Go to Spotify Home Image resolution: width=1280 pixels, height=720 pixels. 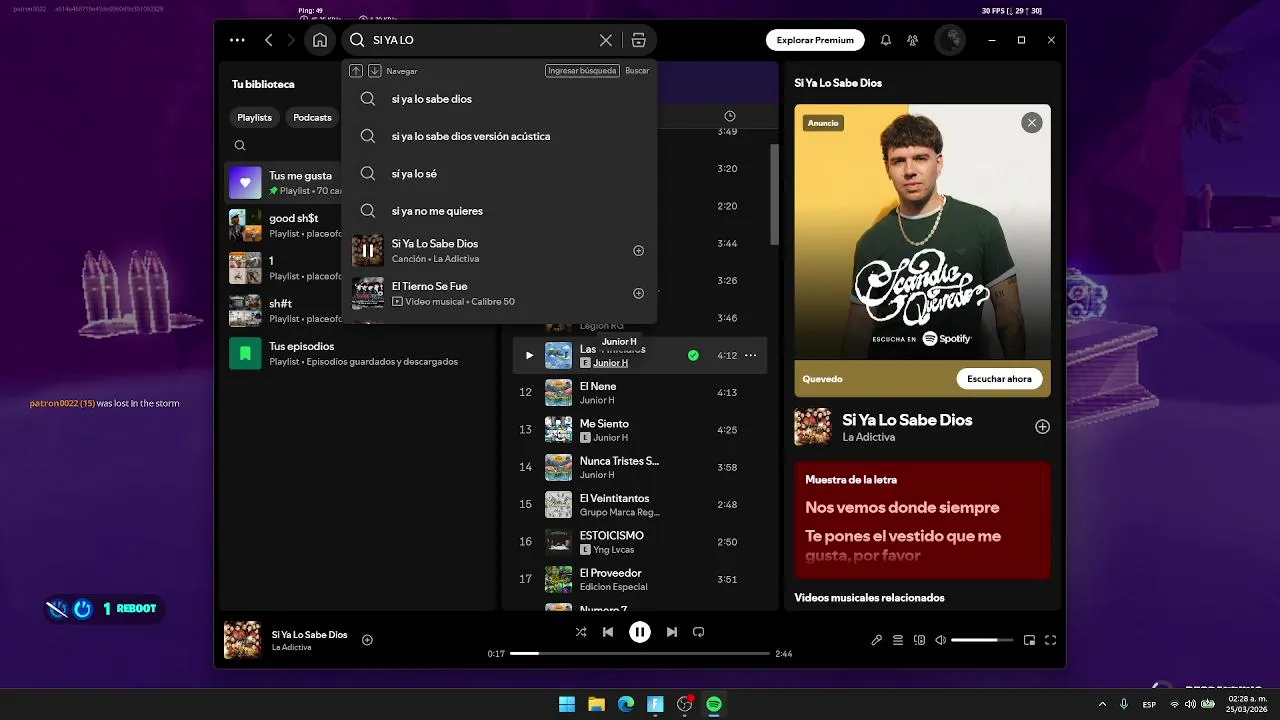point(320,40)
